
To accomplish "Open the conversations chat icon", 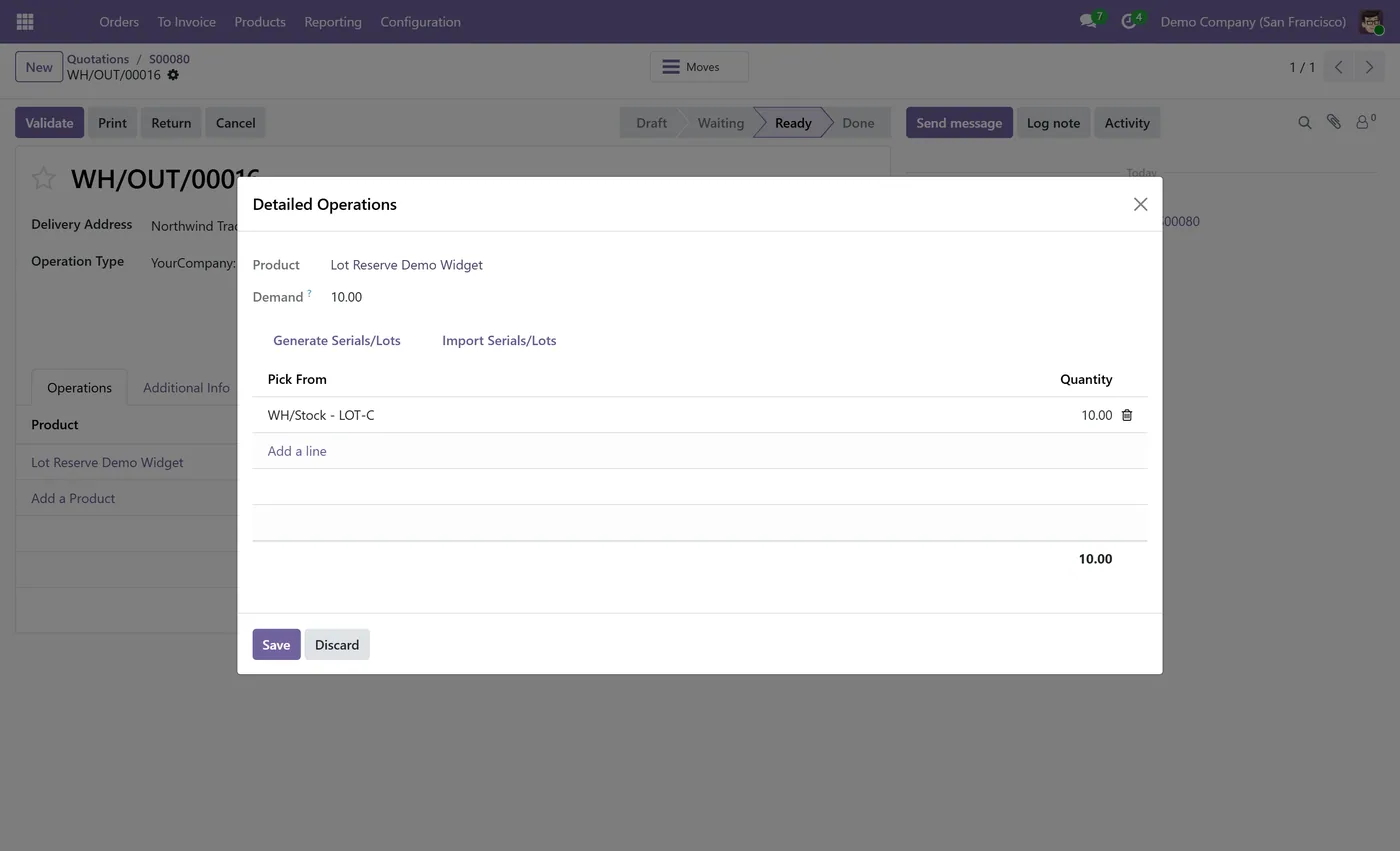I will [1088, 21].
